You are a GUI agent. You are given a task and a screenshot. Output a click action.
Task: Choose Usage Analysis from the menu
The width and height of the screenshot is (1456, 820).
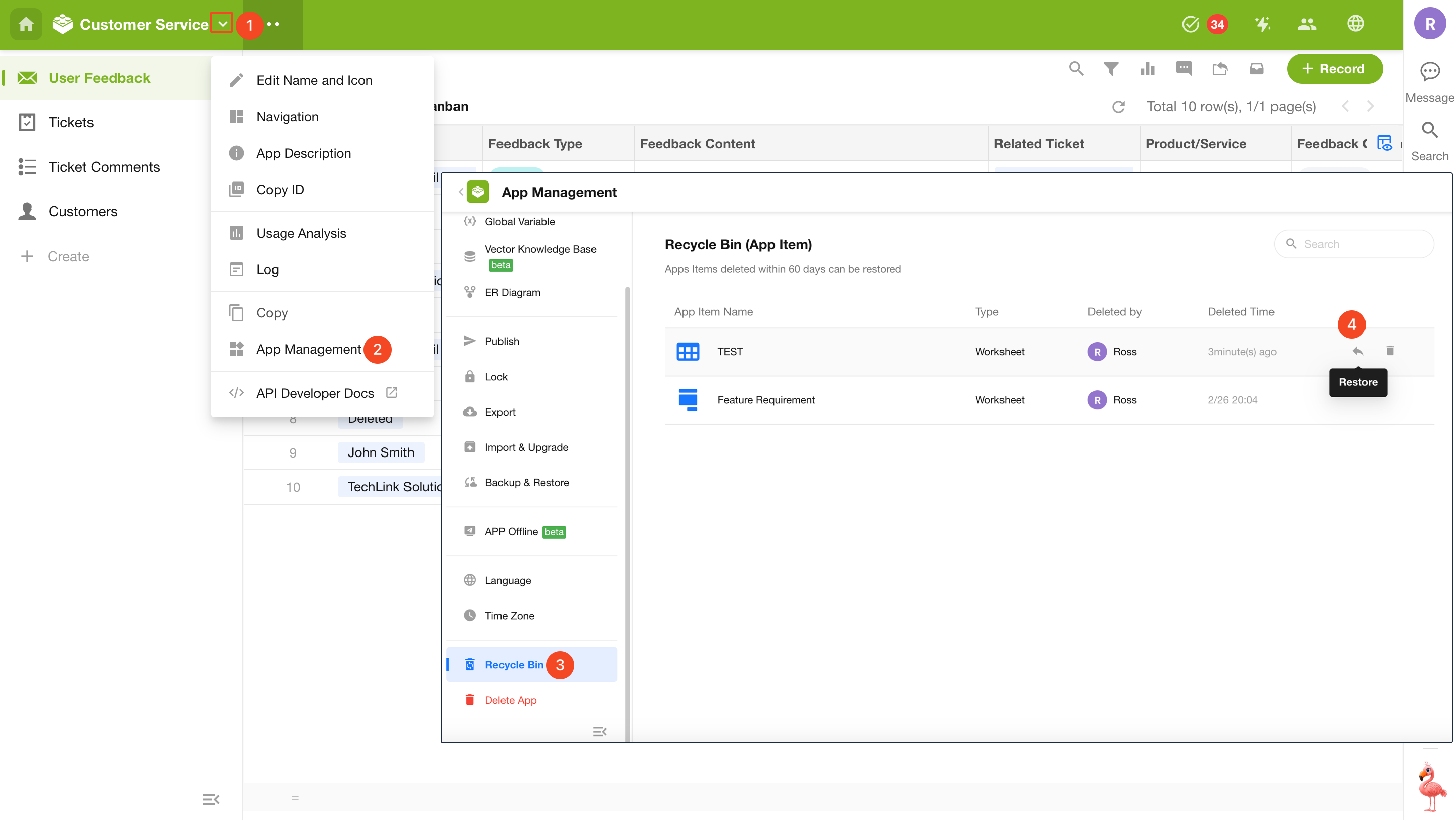[x=301, y=233]
